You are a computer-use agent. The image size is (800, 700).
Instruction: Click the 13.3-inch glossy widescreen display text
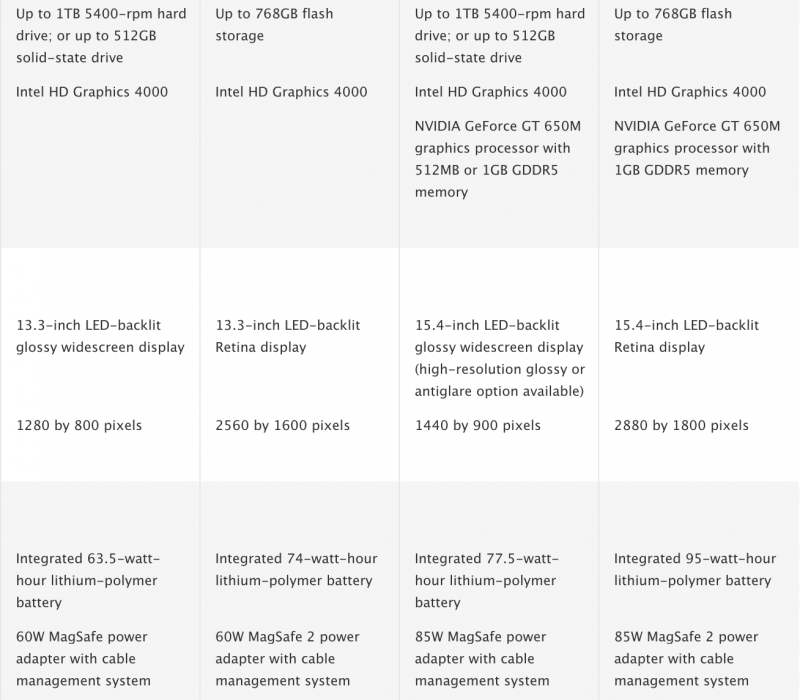(100, 336)
